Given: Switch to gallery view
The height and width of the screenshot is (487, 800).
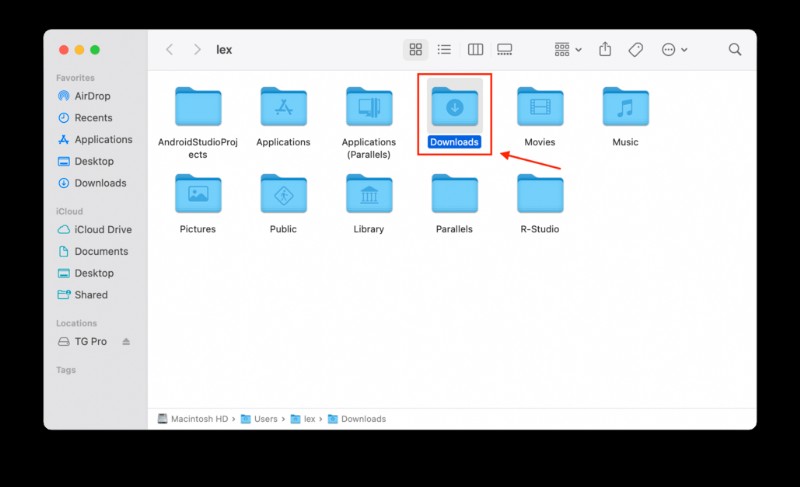Looking at the screenshot, I should click(505, 49).
